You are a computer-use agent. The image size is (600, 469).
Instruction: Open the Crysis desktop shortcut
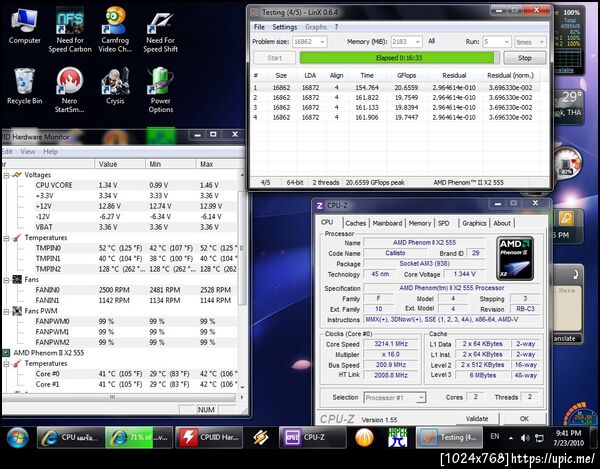point(115,86)
